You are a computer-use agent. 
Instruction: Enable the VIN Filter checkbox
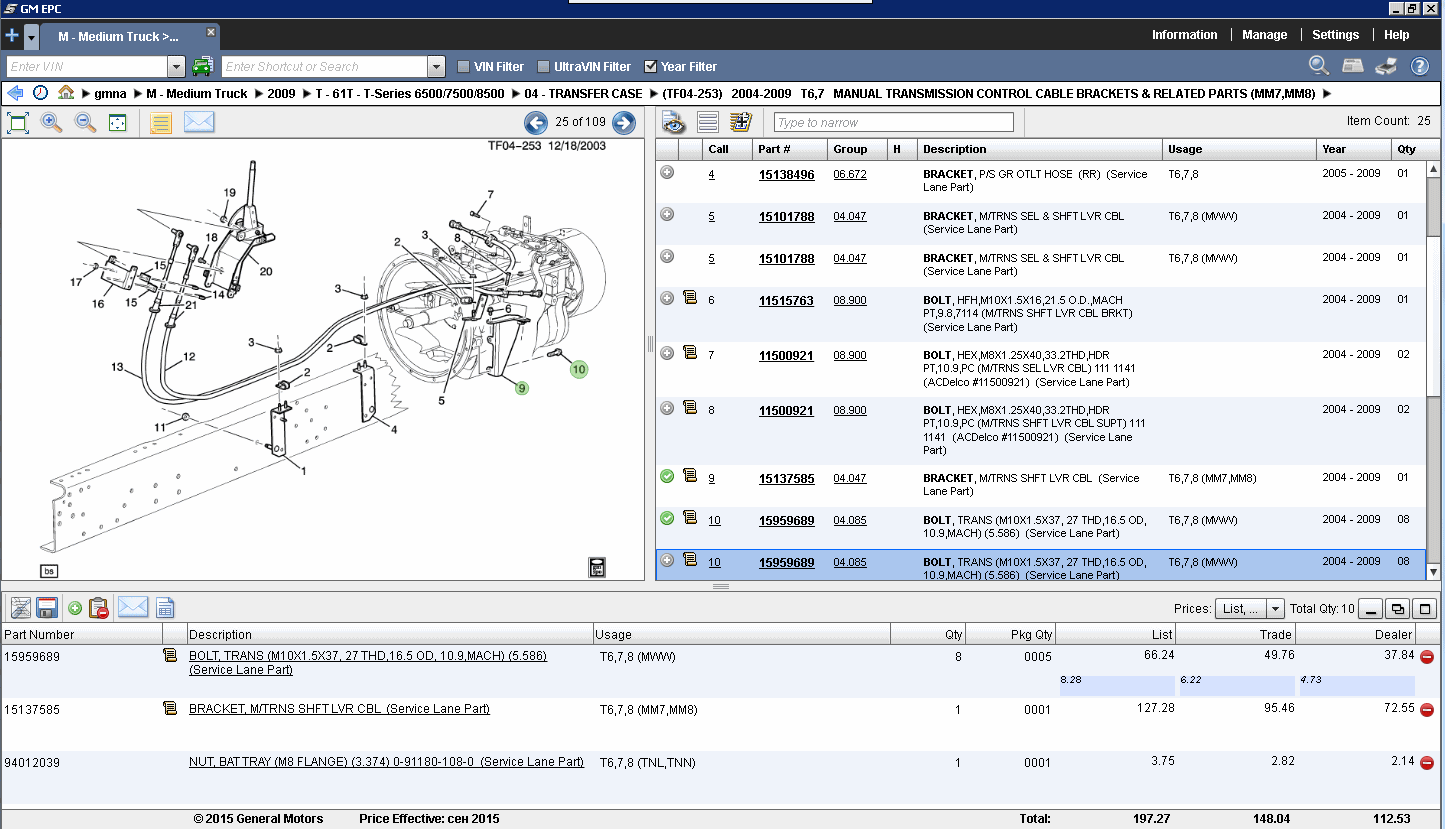coord(463,67)
